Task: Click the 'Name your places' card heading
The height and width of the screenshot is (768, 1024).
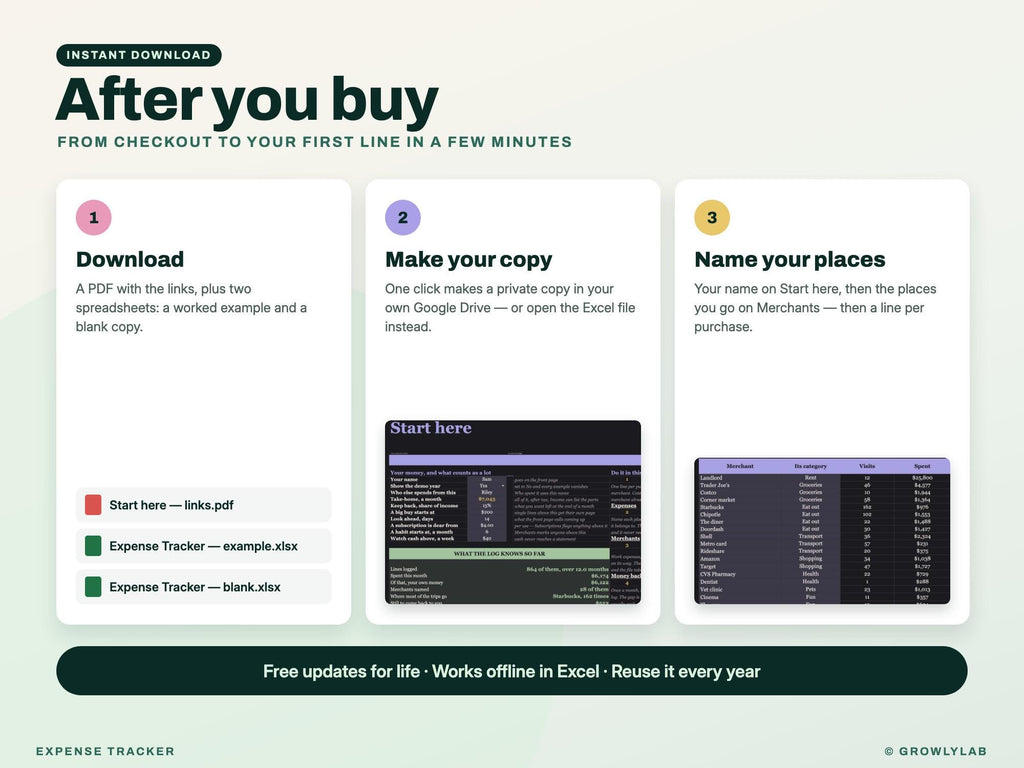Action: click(790, 259)
